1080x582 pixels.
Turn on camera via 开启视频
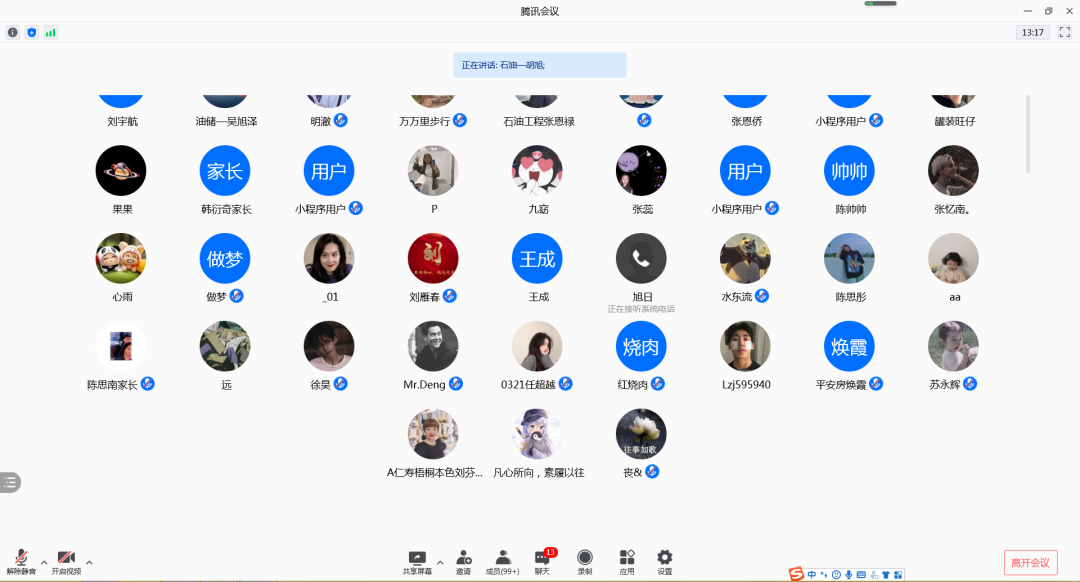(x=66, y=561)
